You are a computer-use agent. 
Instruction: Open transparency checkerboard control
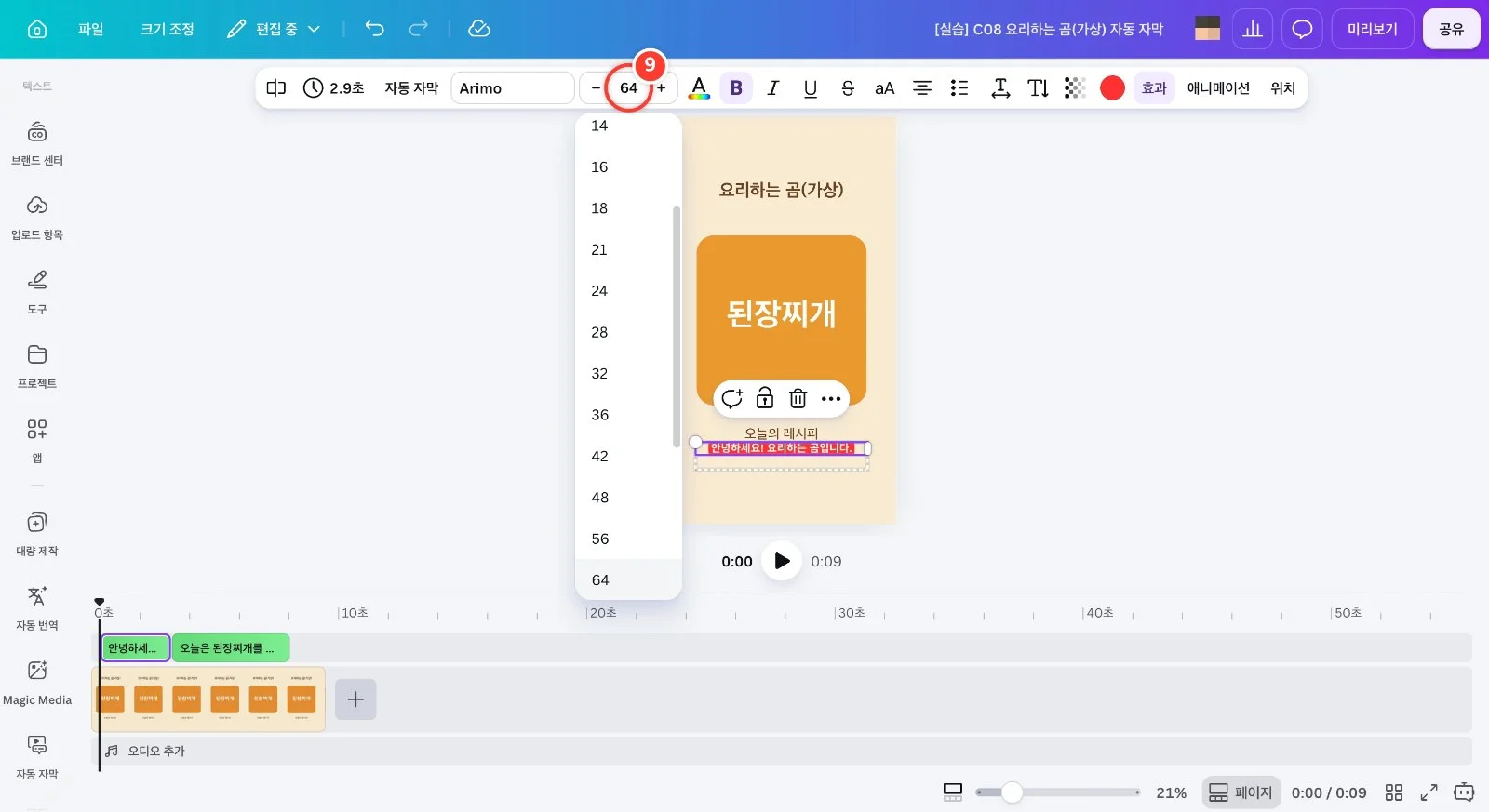point(1075,88)
